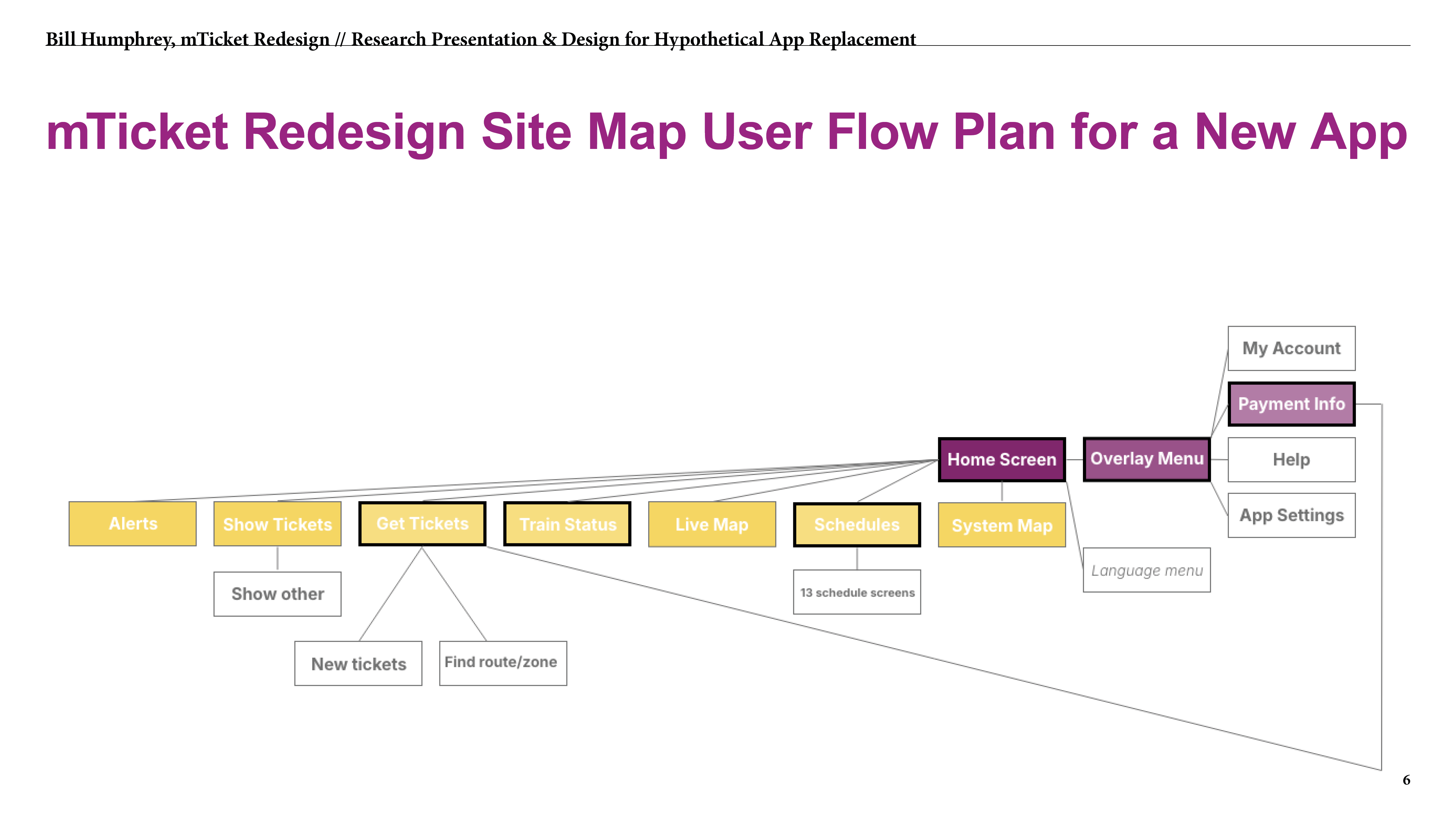This screenshot has height=819, width=1456.
Task: Select the Find route/zone box
Action: tap(503, 664)
